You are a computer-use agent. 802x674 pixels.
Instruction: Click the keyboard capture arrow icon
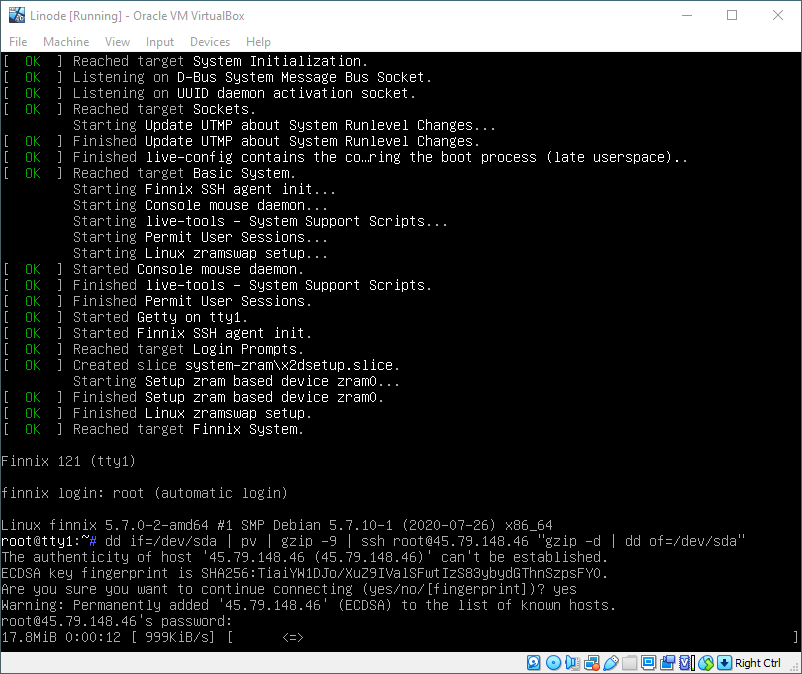[724, 663]
